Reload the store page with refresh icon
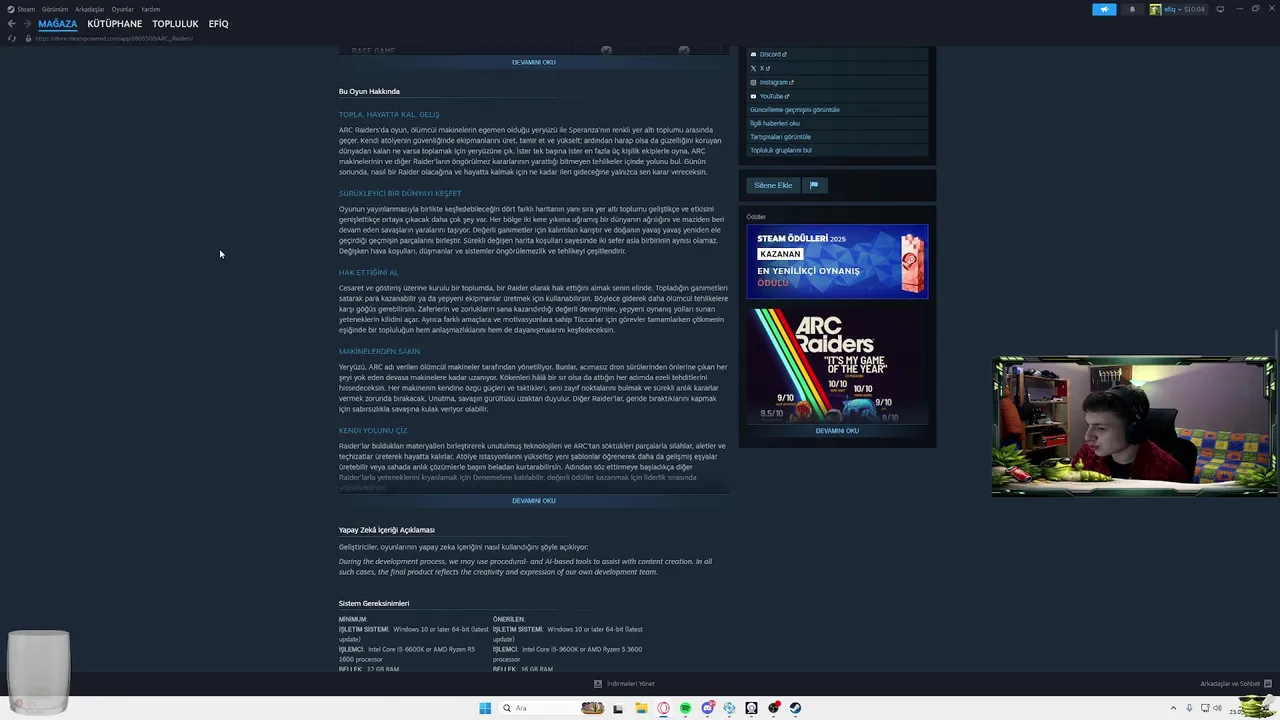Viewport: 1280px width, 720px height. pos(11,38)
